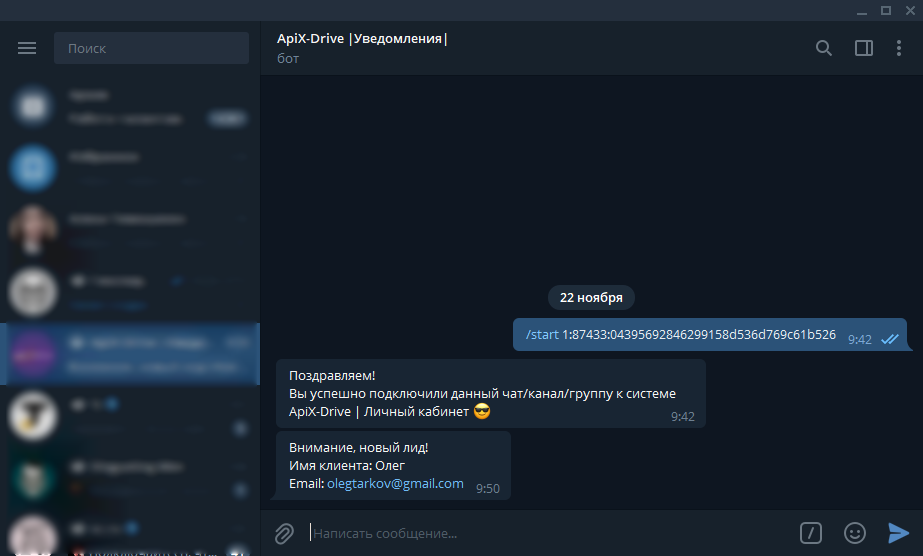Screen dimensions: 923x556
Task: Click the Написать сообщение message input
Action: [547, 534]
